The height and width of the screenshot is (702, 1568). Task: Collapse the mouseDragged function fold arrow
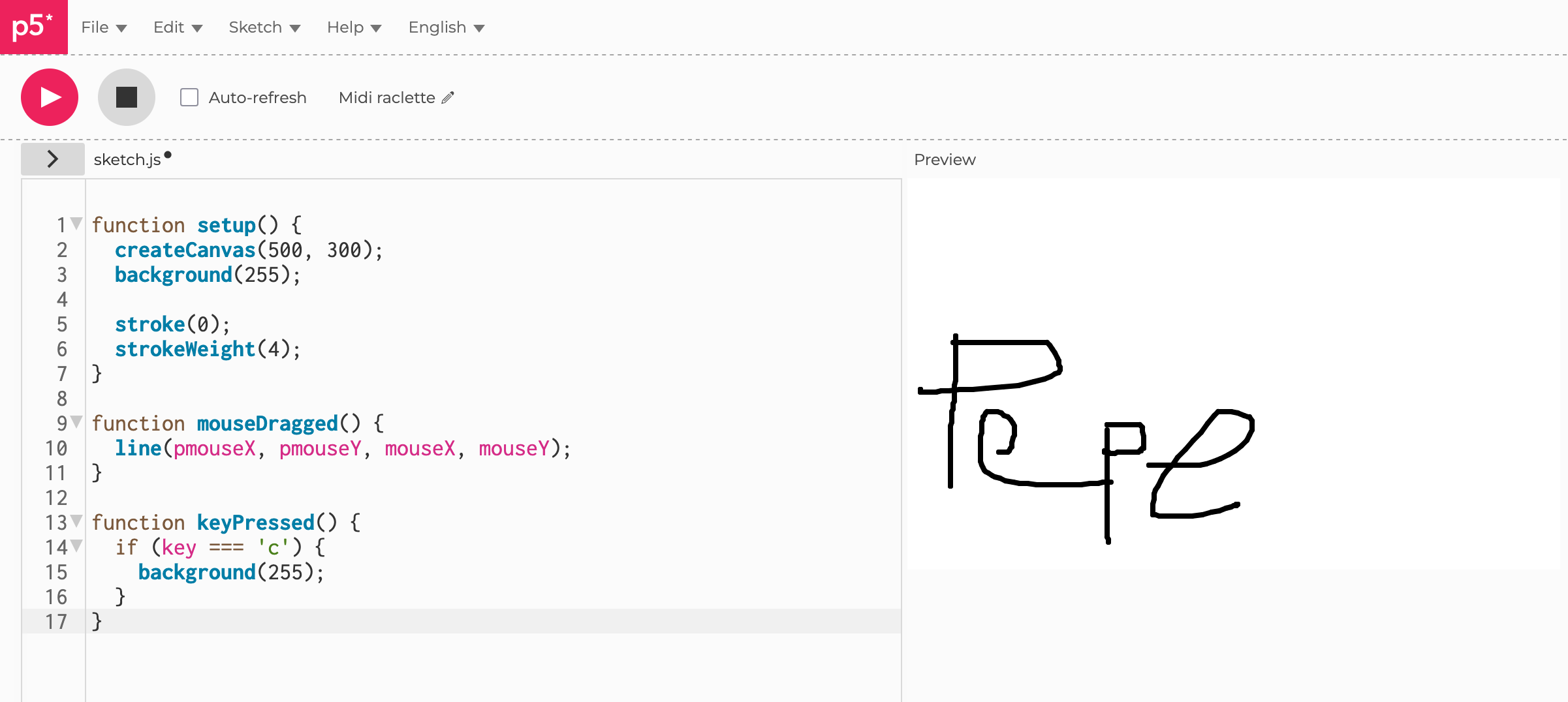click(76, 422)
